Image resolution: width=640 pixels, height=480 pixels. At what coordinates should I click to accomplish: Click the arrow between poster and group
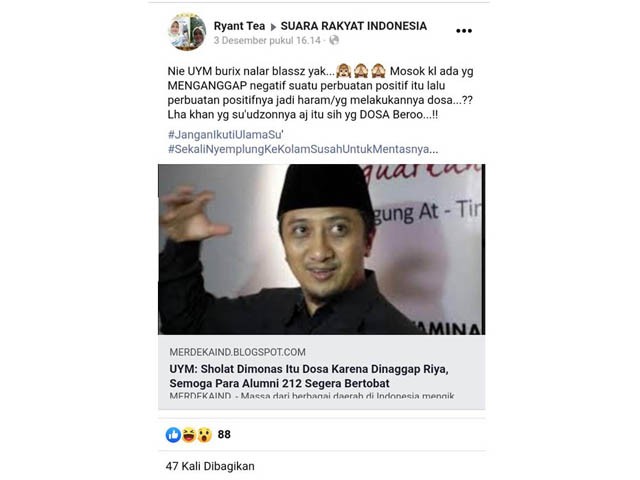click(273, 27)
